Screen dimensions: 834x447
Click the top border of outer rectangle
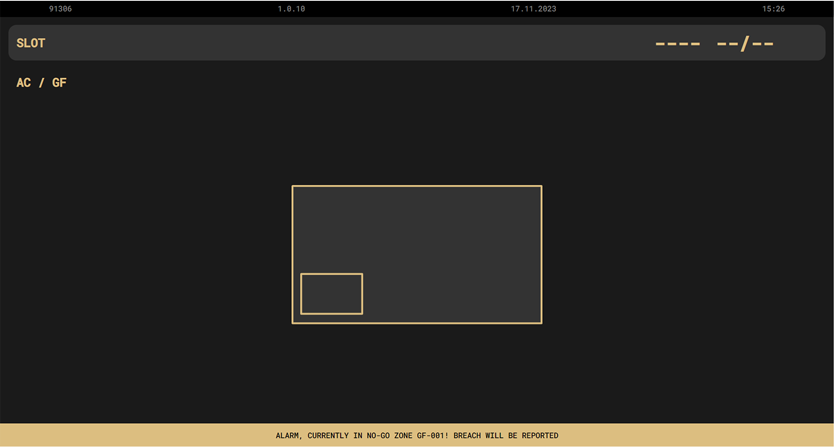pyautogui.click(x=417, y=186)
